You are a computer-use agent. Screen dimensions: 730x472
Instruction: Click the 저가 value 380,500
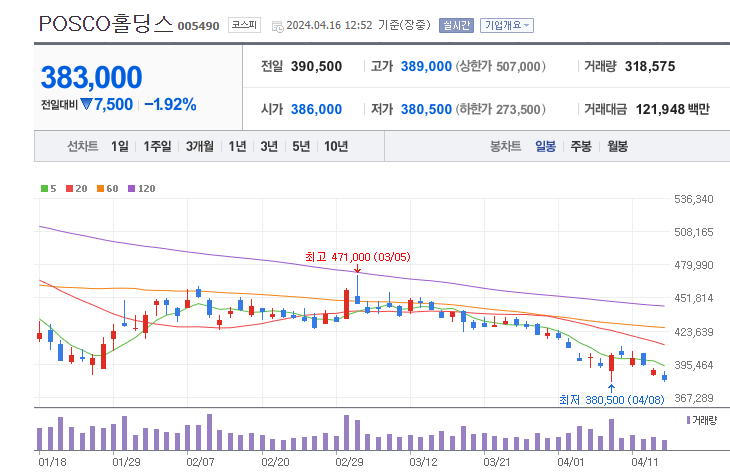tap(426, 109)
